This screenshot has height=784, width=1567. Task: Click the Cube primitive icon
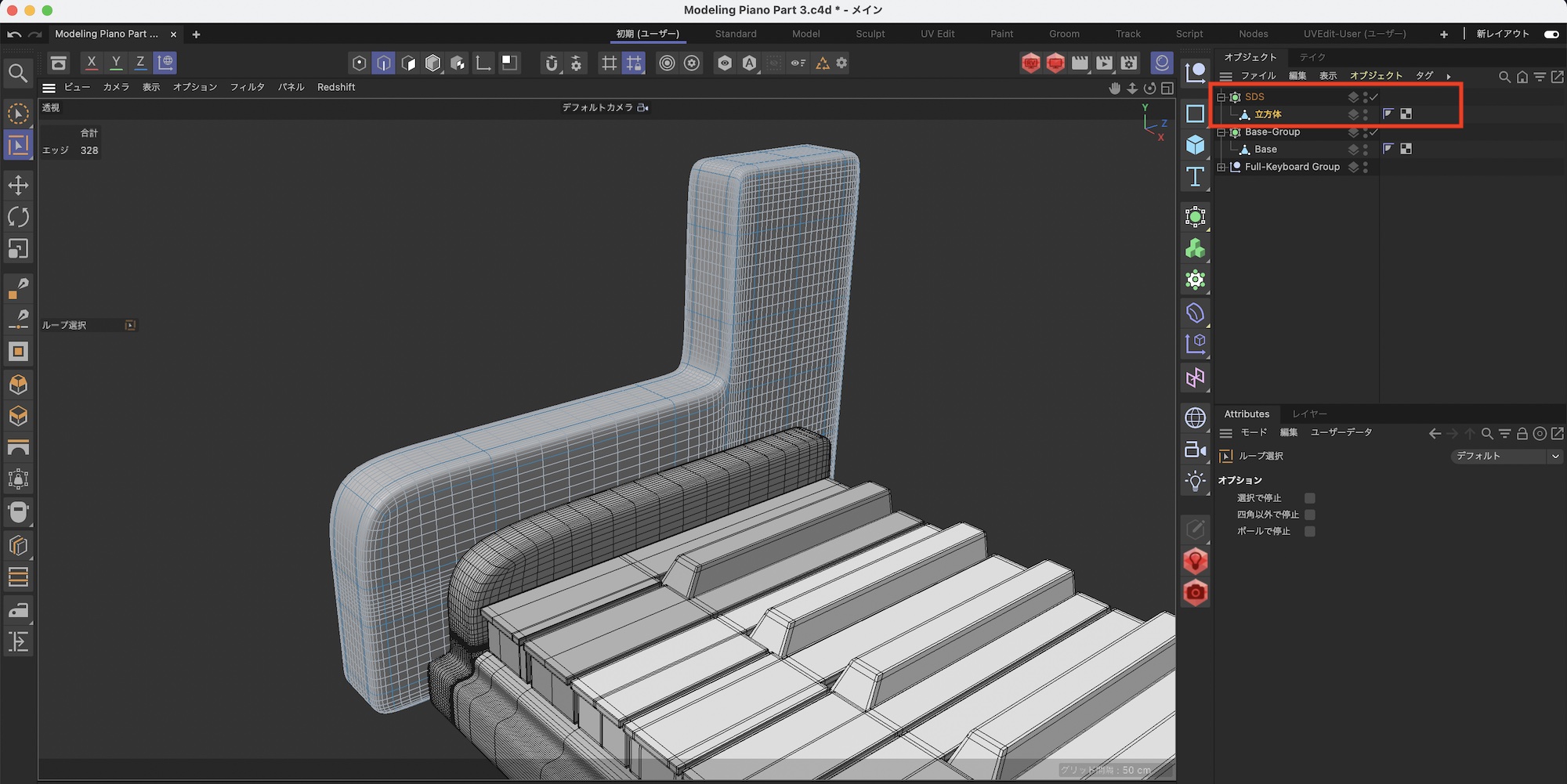[1195, 145]
